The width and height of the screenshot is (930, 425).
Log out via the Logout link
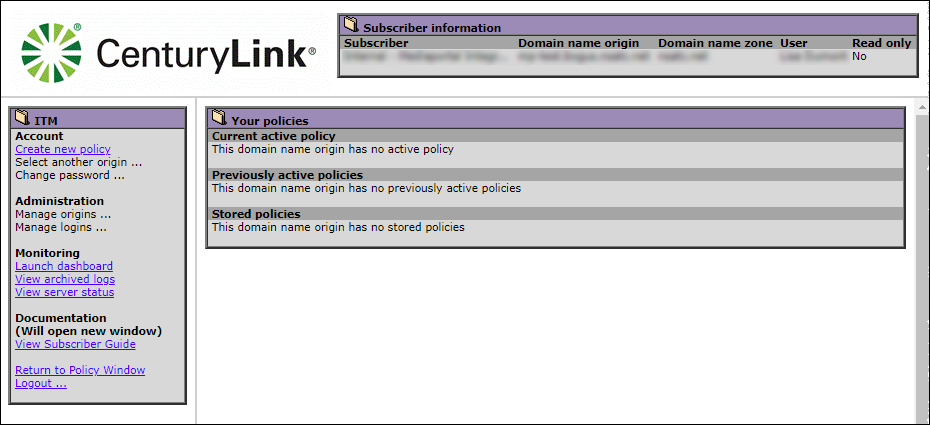point(41,384)
